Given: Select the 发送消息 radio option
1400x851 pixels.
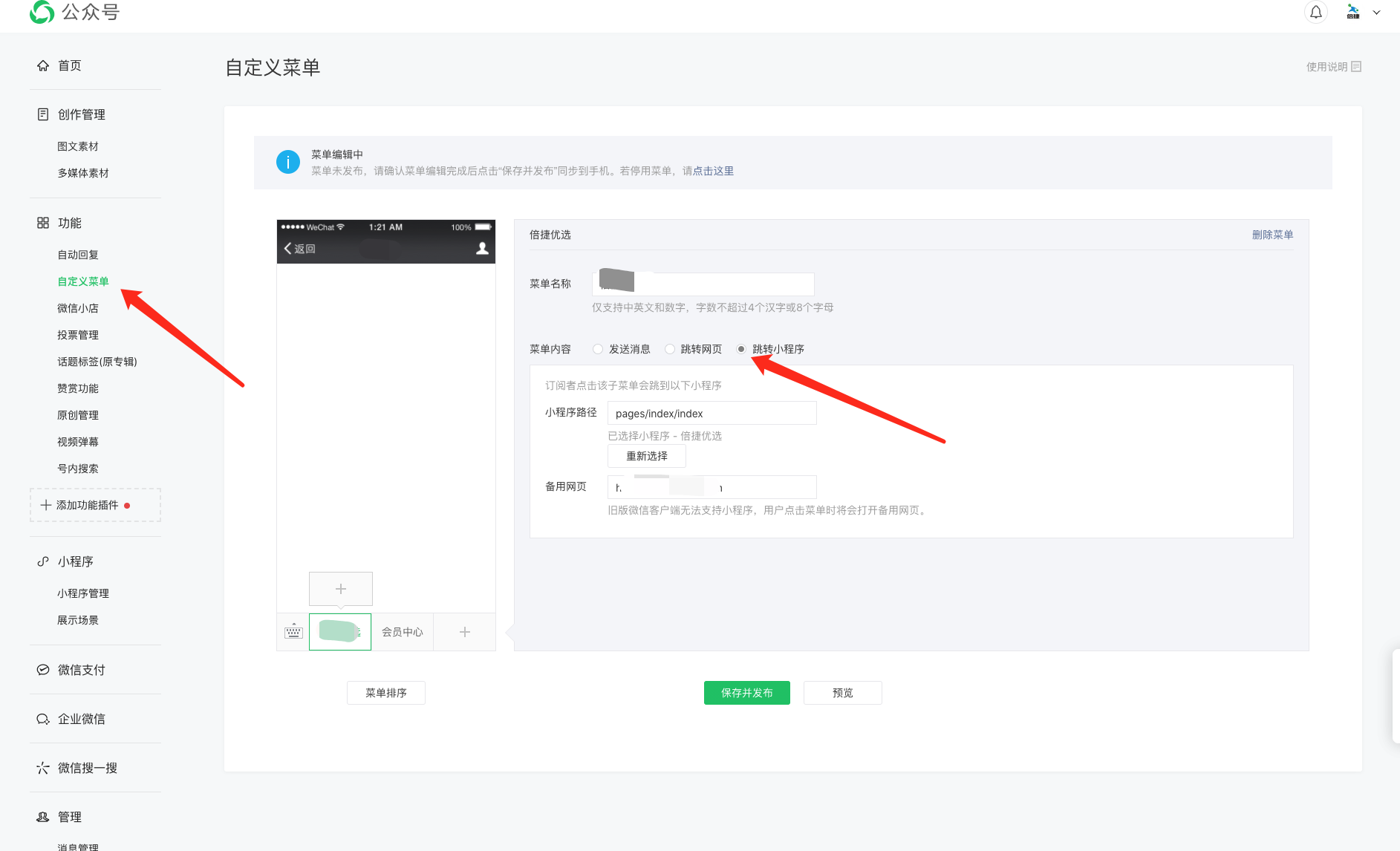Looking at the screenshot, I should pos(598,349).
